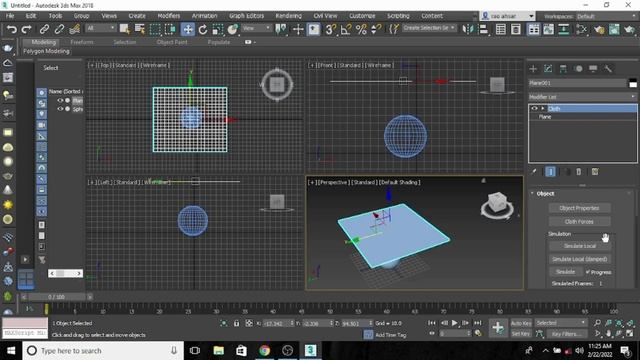640x360 pixels.
Task: Activate the Select Object tool
Action: pos(124,29)
